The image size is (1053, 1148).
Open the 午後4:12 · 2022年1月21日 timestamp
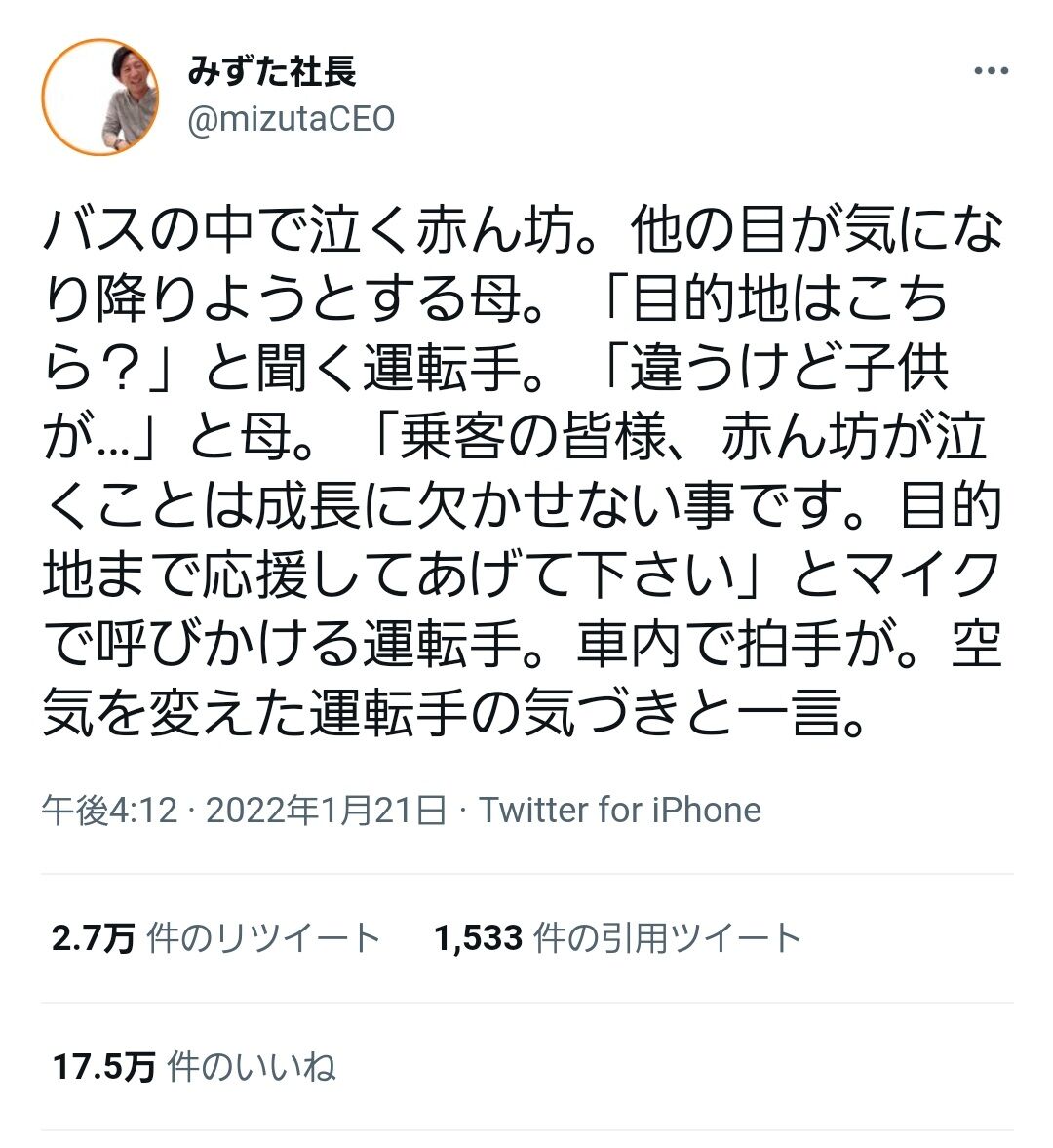pos(244,810)
